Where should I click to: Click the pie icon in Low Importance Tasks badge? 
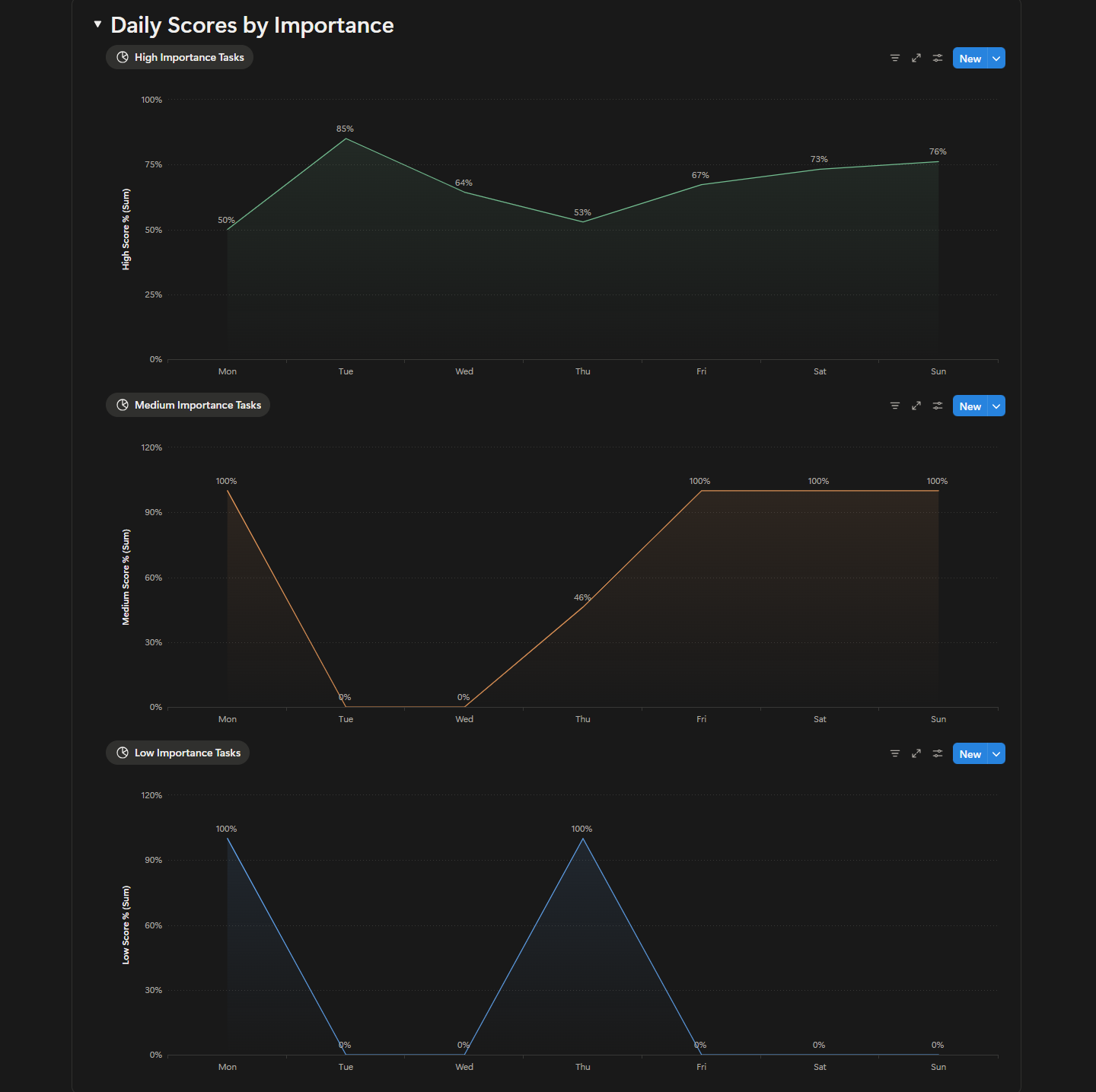coord(122,753)
